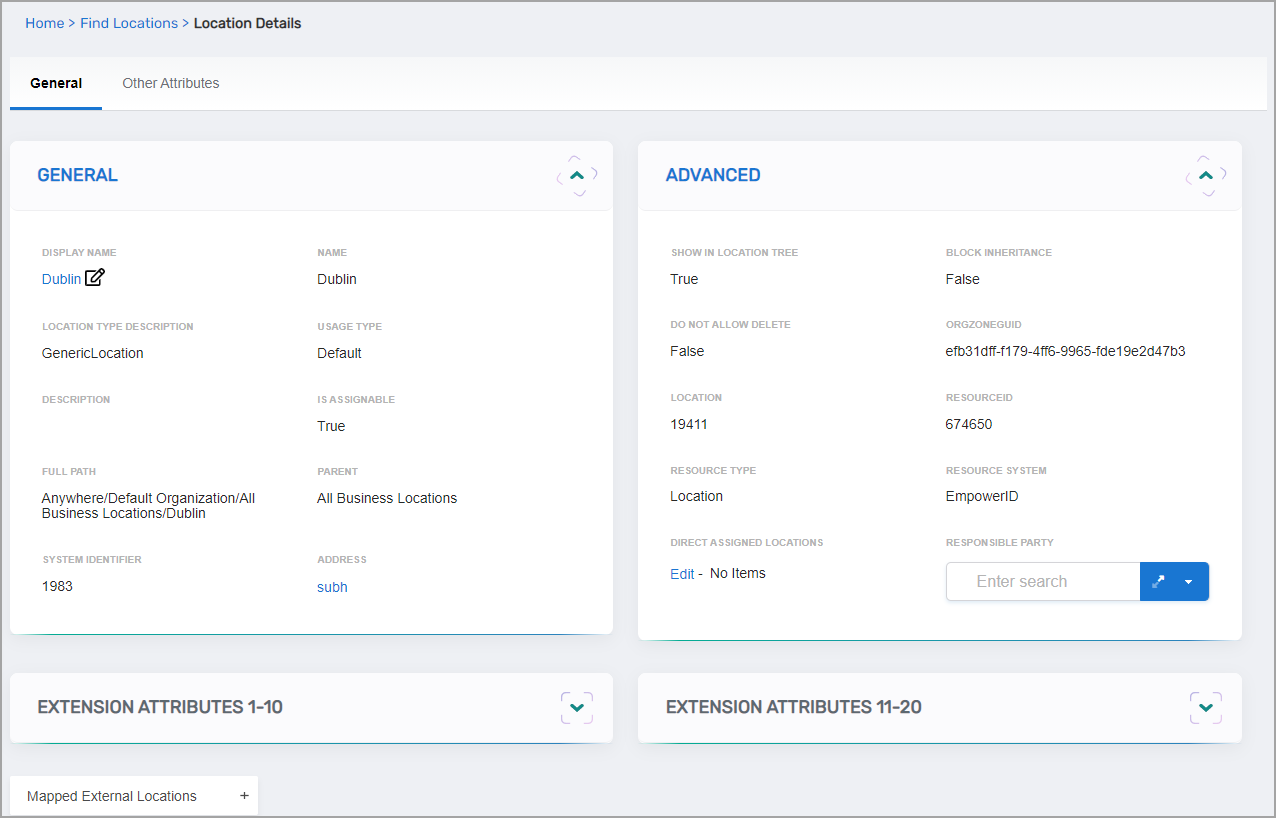Select the General tab
Image resolution: width=1276 pixels, height=818 pixels.
pyautogui.click(x=56, y=83)
